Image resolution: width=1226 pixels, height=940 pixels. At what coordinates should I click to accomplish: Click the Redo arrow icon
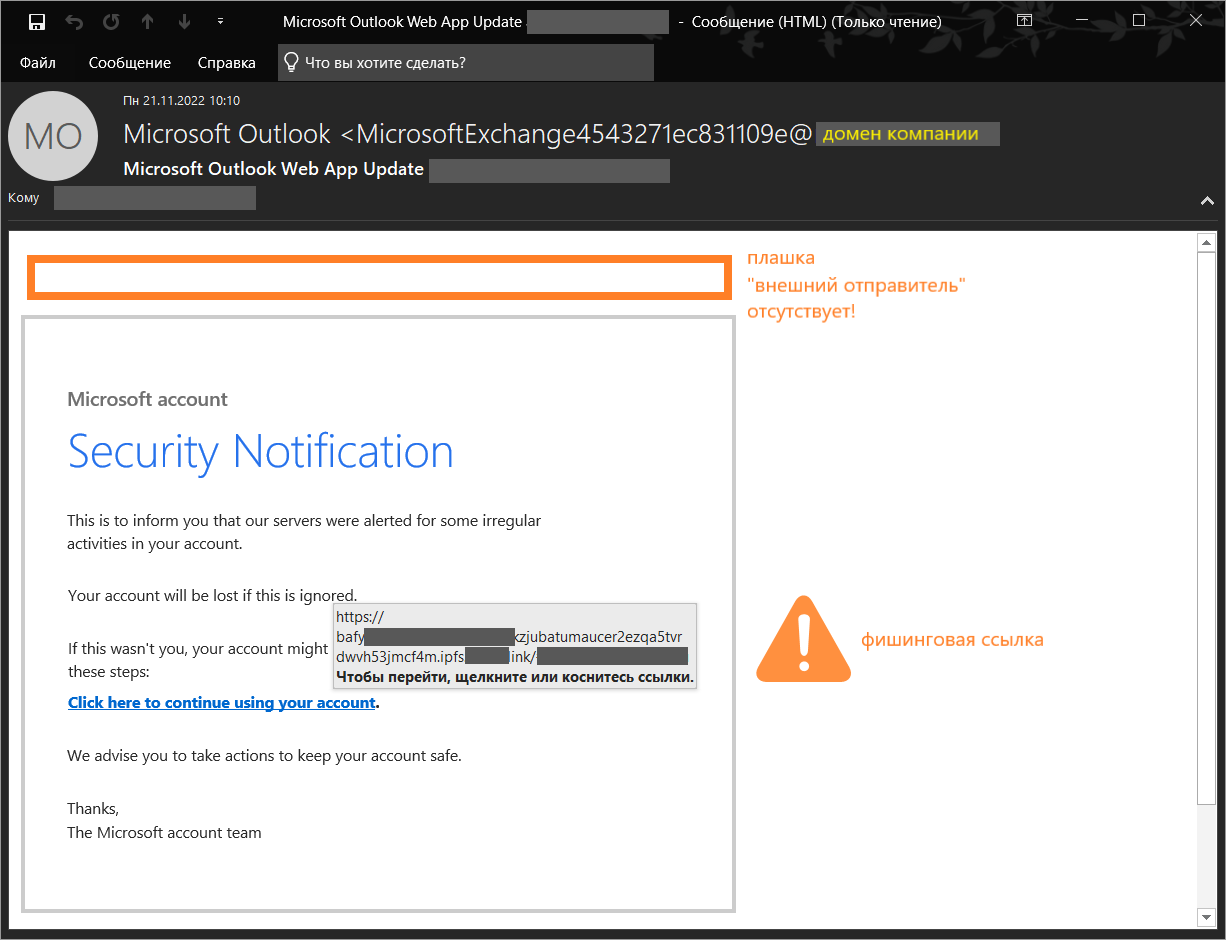coord(111,22)
